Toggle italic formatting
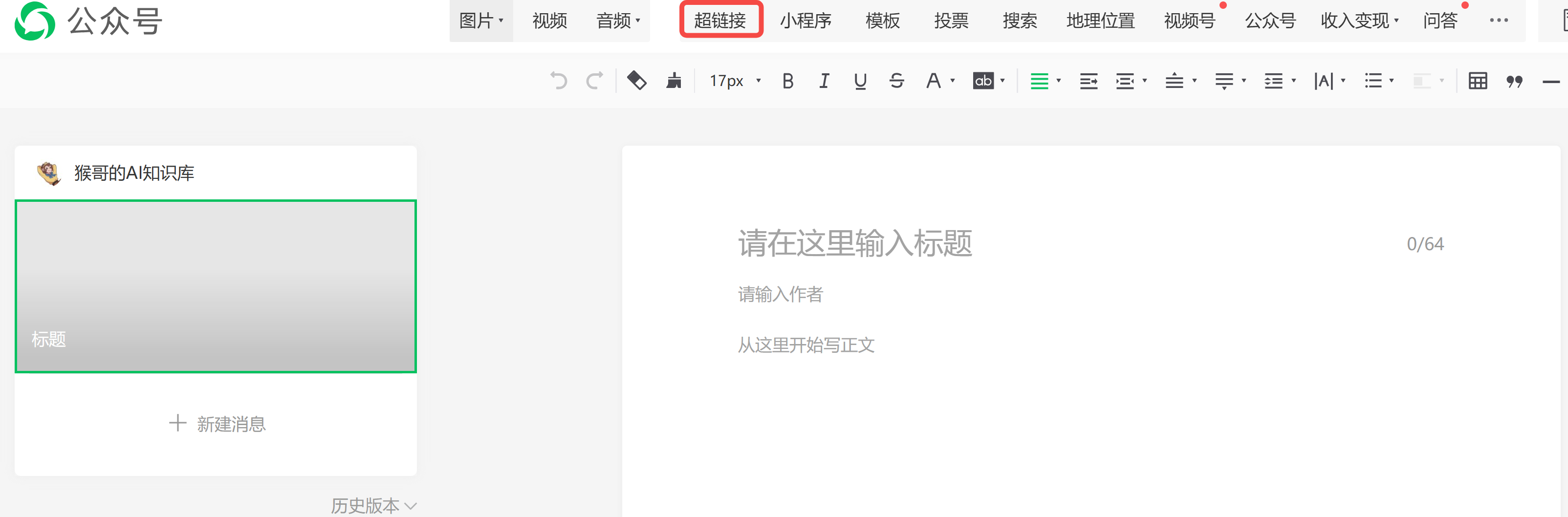Image resolution: width=1568 pixels, height=517 pixels. pyautogui.click(x=824, y=81)
